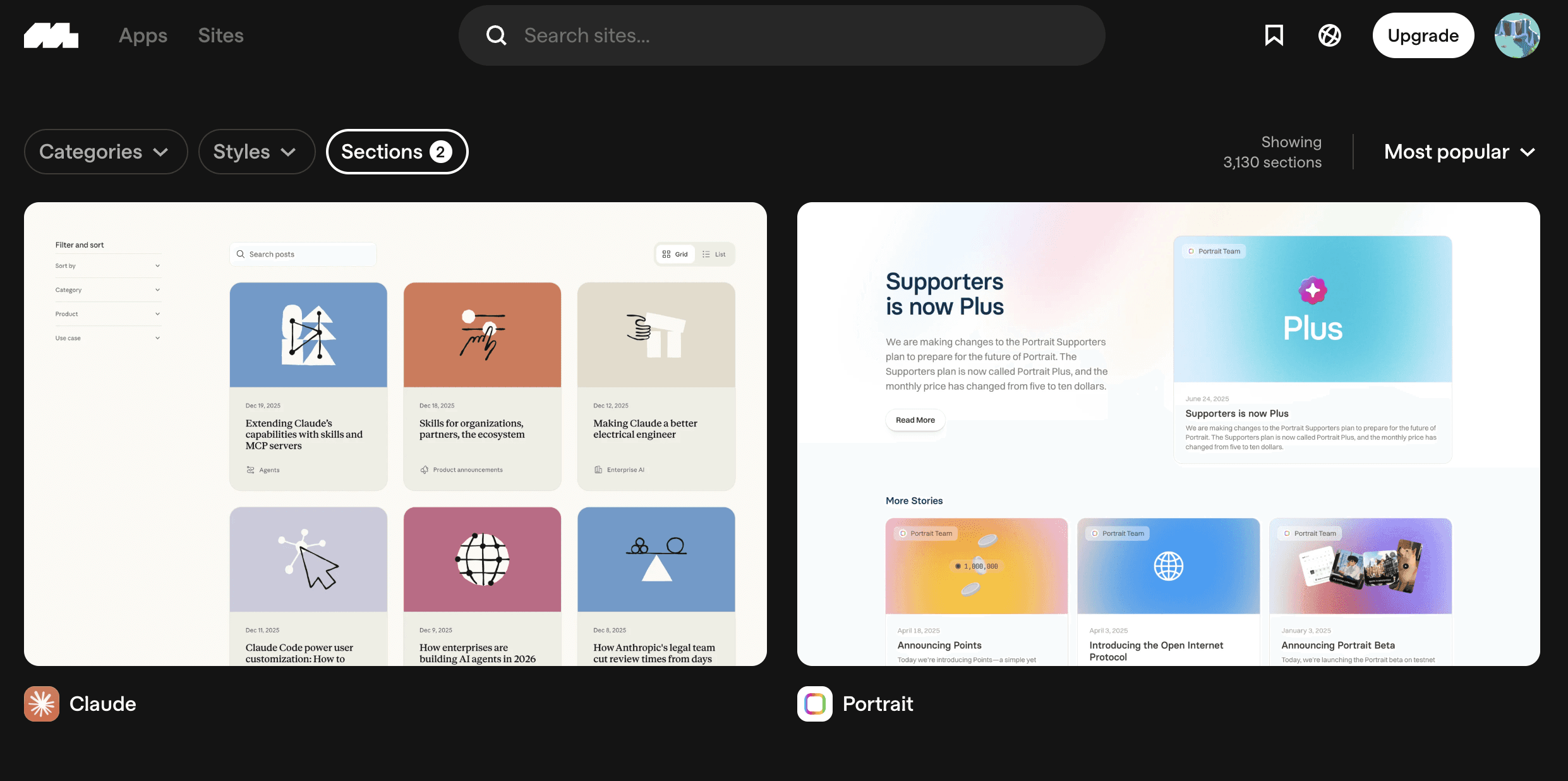This screenshot has height=781, width=1568.
Task: Open the Portrait section thumbnail
Action: click(x=1168, y=433)
